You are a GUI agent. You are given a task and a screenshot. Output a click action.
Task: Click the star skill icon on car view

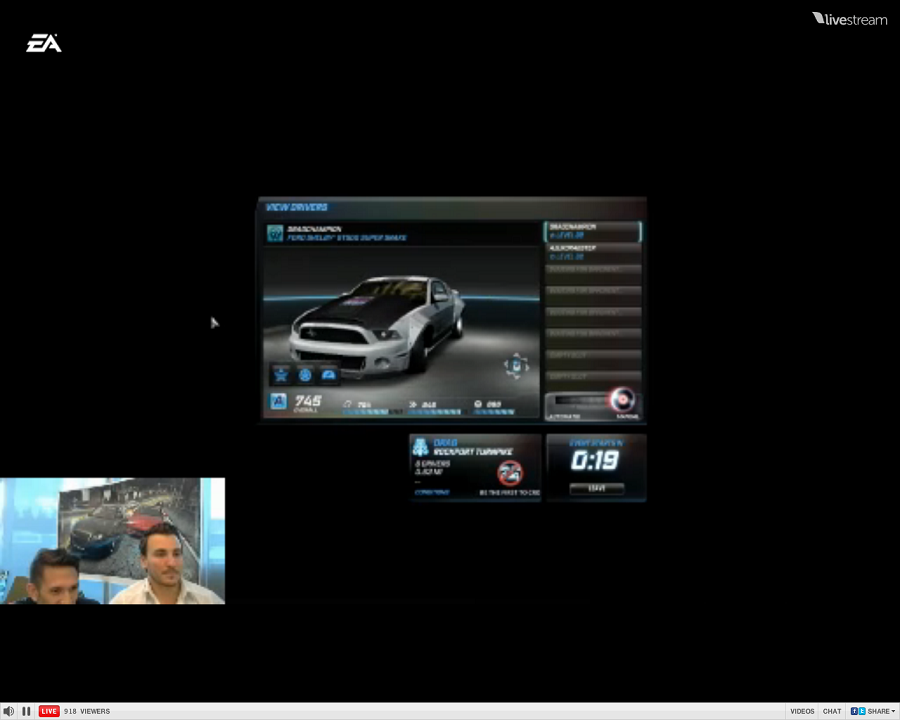pyautogui.click(x=281, y=375)
